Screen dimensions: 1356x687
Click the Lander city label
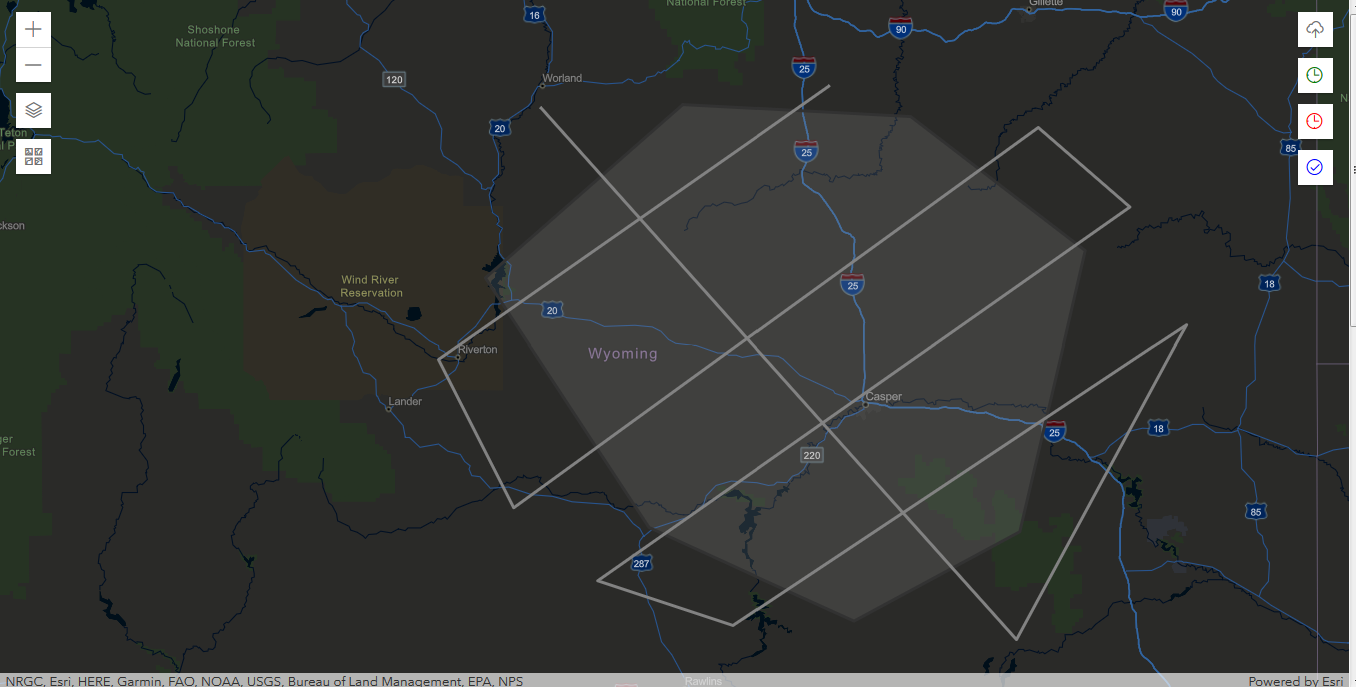click(405, 402)
